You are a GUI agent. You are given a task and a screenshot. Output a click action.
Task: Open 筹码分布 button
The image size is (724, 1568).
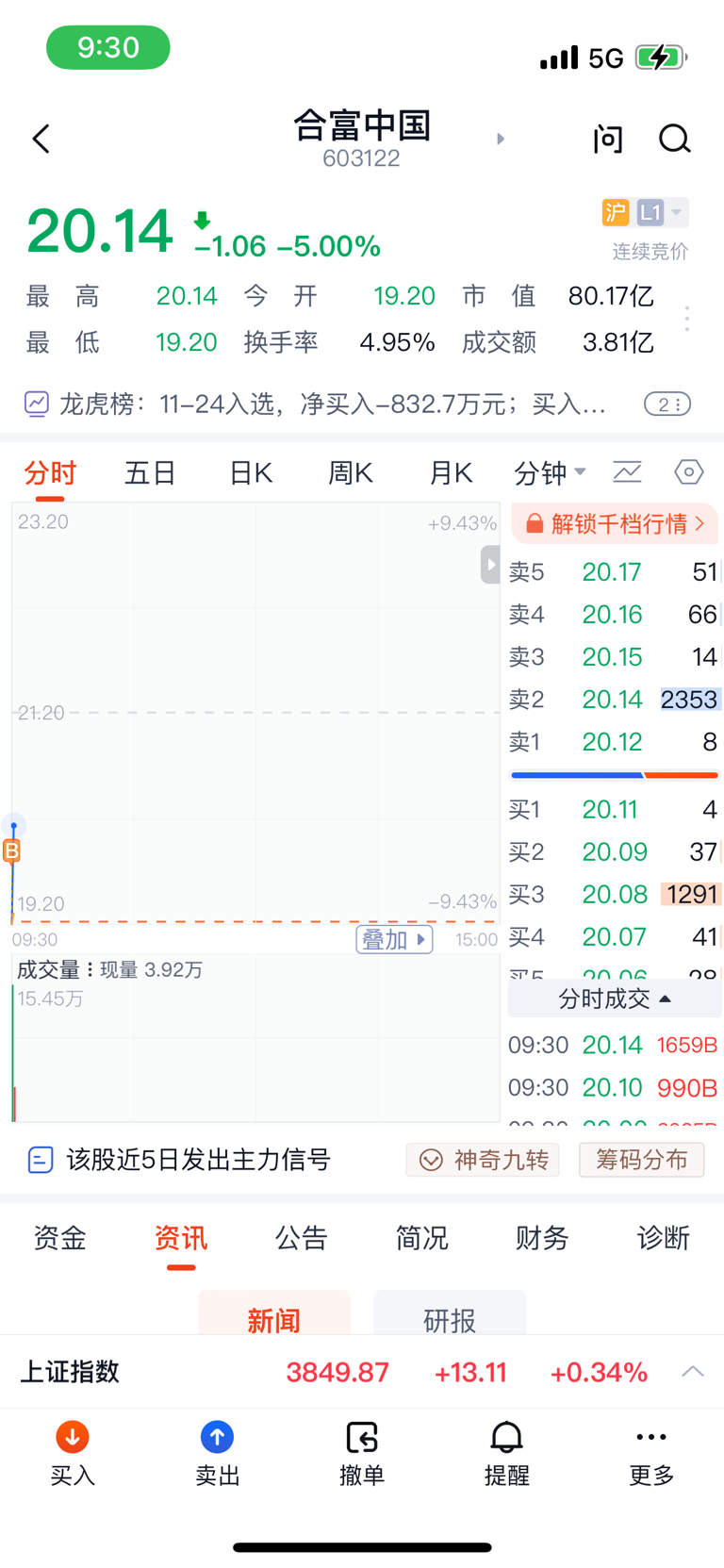point(641,1160)
